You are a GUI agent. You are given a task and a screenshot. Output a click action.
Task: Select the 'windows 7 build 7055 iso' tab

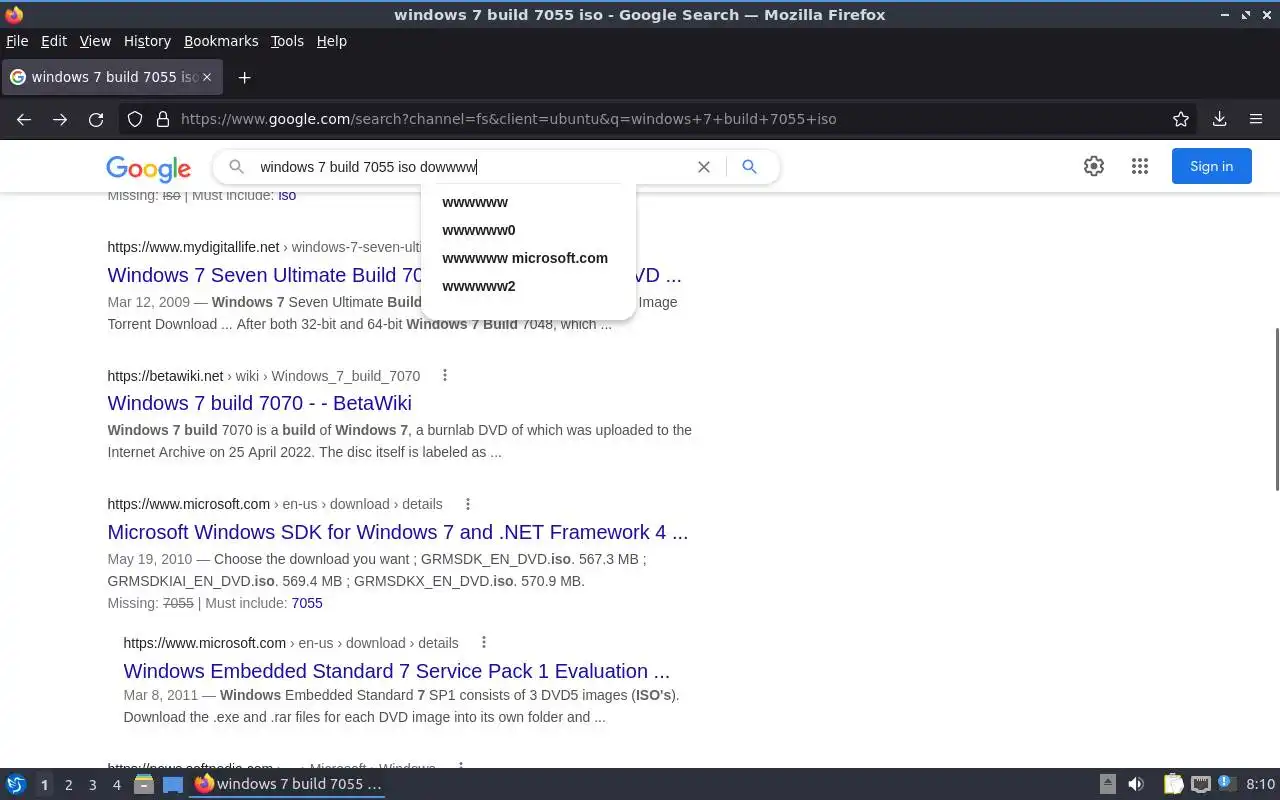point(112,77)
